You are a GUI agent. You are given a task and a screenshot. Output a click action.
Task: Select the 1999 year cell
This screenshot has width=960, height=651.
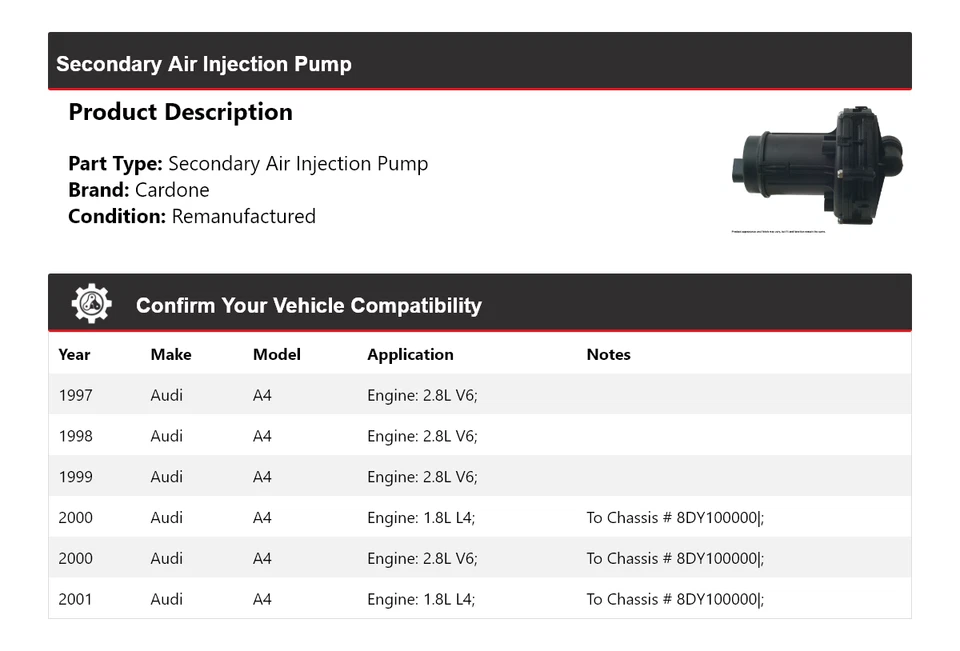click(75, 477)
